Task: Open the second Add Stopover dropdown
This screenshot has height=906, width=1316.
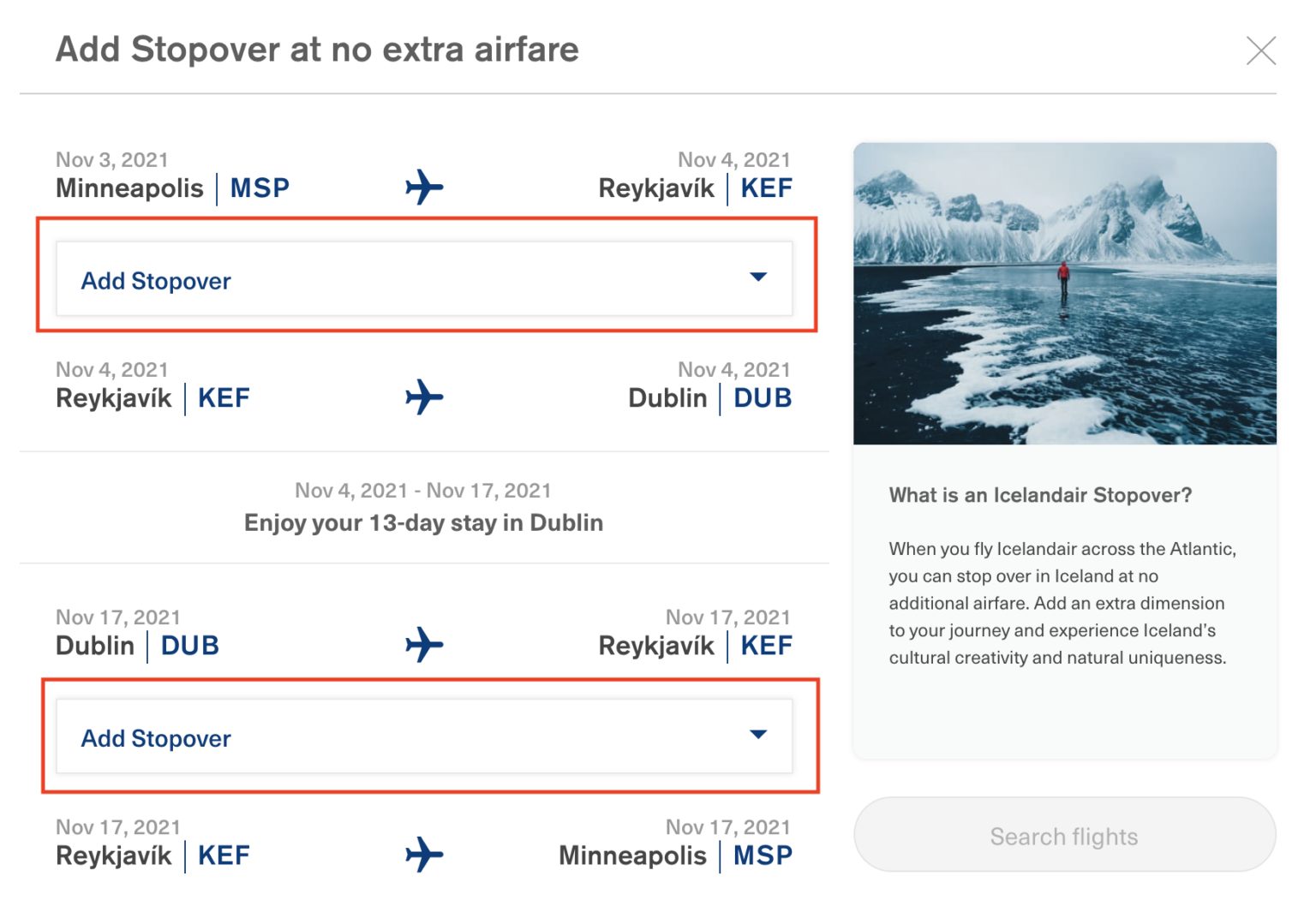Action: pos(424,737)
